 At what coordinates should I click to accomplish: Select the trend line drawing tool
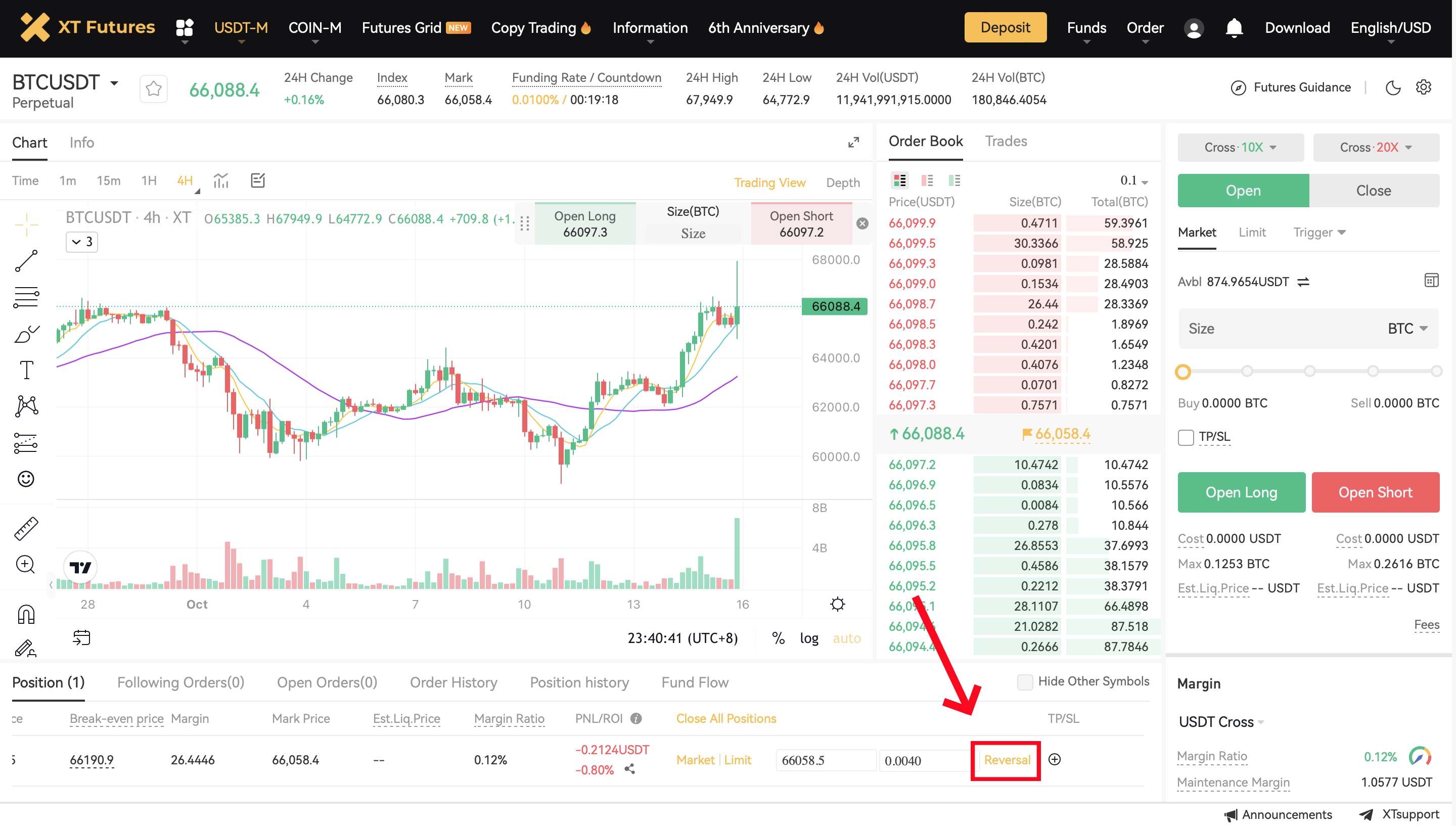pos(26,261)
